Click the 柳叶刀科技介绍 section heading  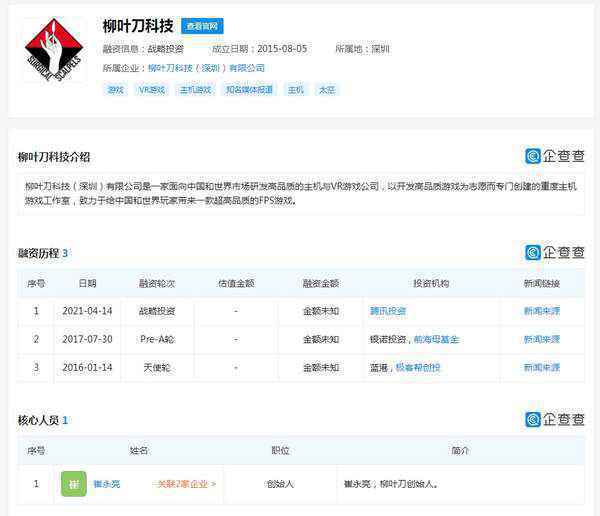(x=54, y=157)
